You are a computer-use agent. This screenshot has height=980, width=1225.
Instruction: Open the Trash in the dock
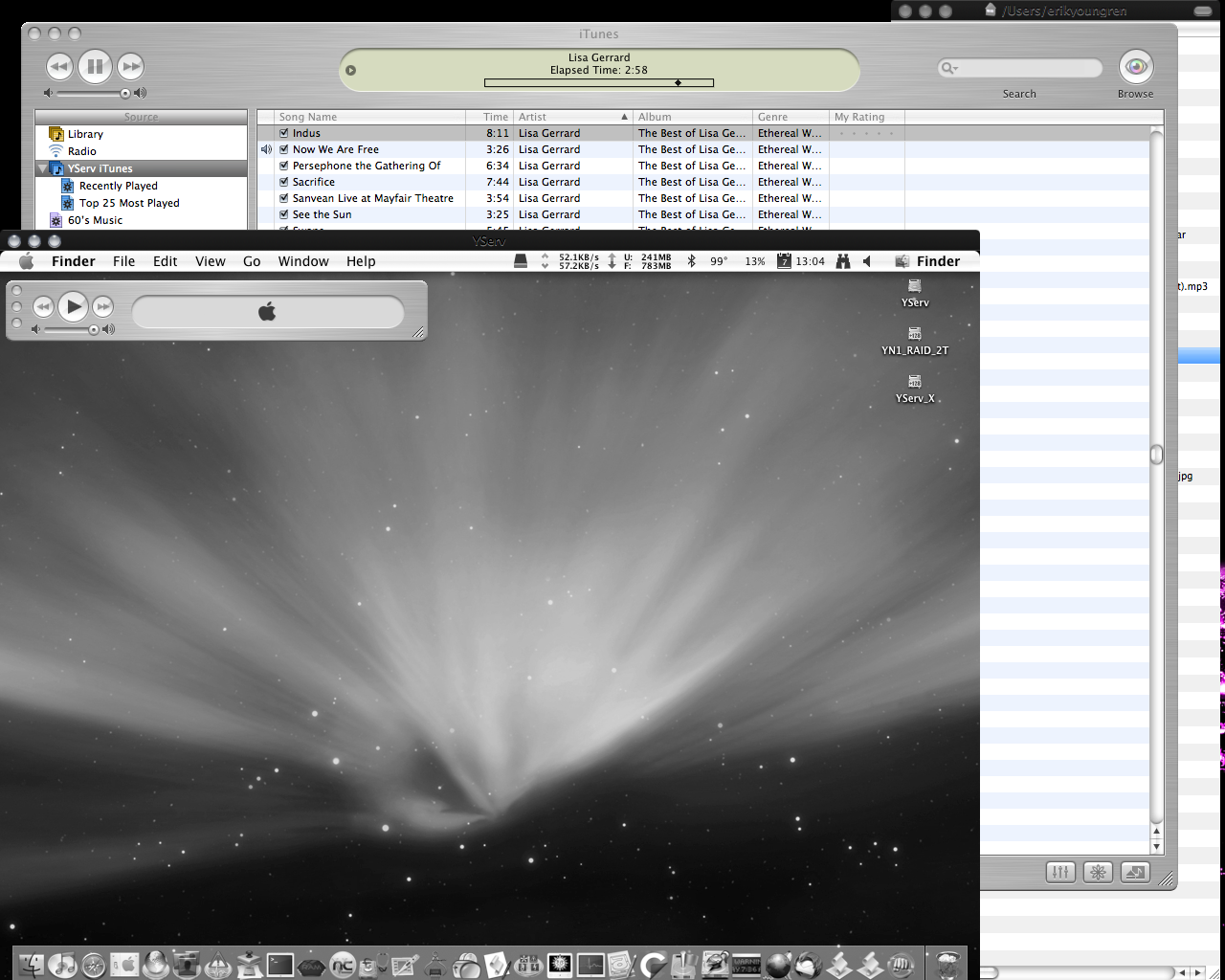pyautogui.click(x=948, y=965)
